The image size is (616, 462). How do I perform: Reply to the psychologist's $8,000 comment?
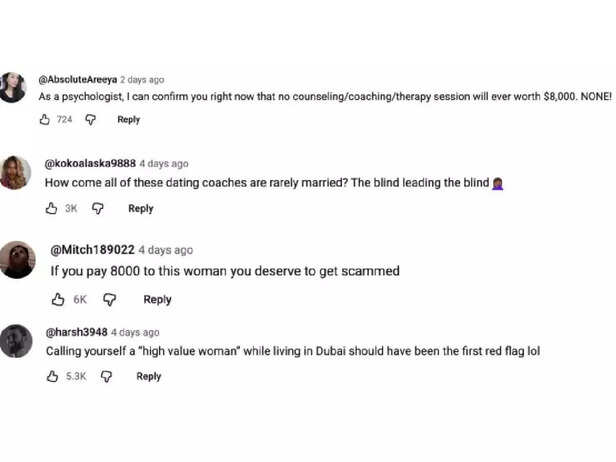[x=128, y=120]
